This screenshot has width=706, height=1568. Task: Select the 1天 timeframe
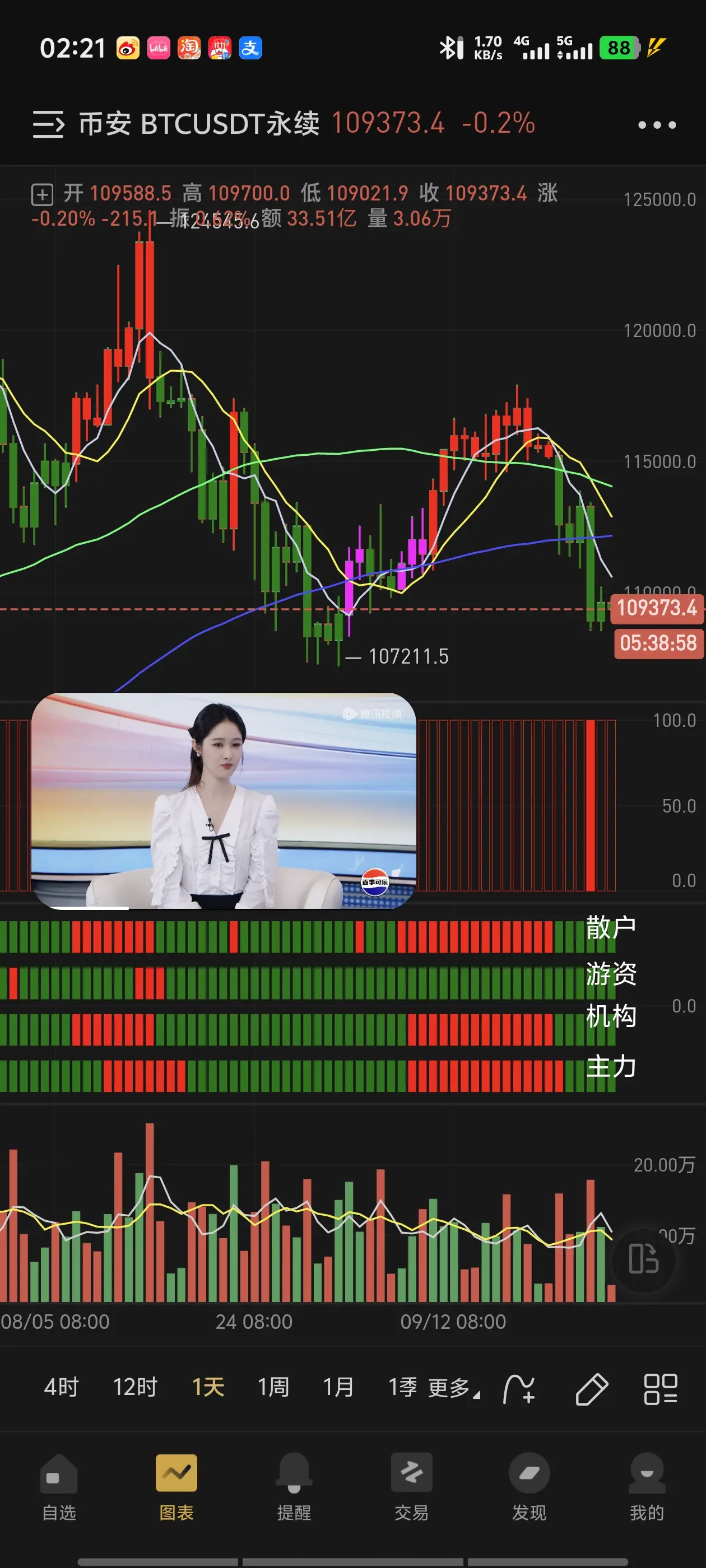point(208,1387)
